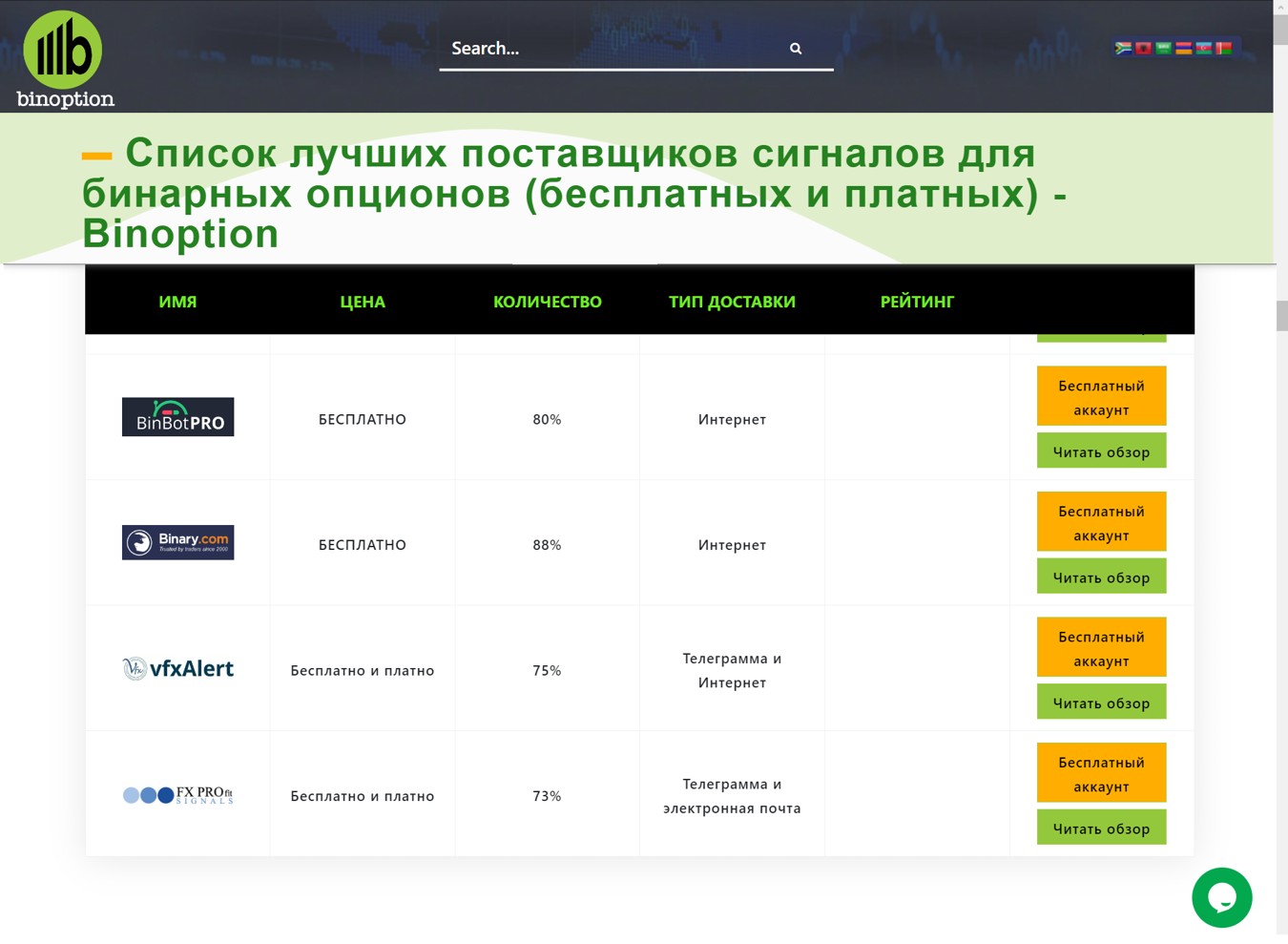Open Бесплатный аккаунт for BinBotPRO
The width and height of the screenshot is (1288, 944).
[x=1101, y=396]
